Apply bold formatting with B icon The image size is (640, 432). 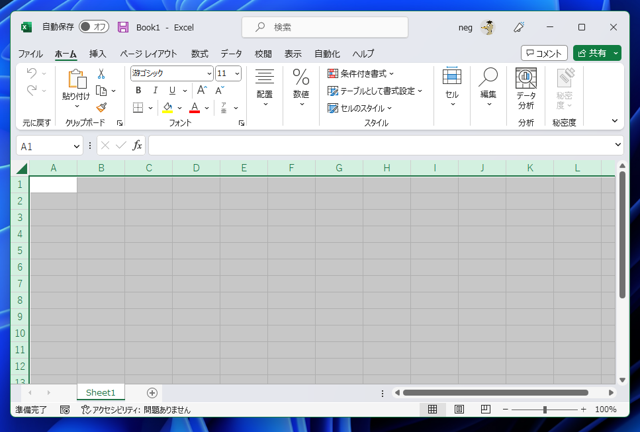point(138,90)
